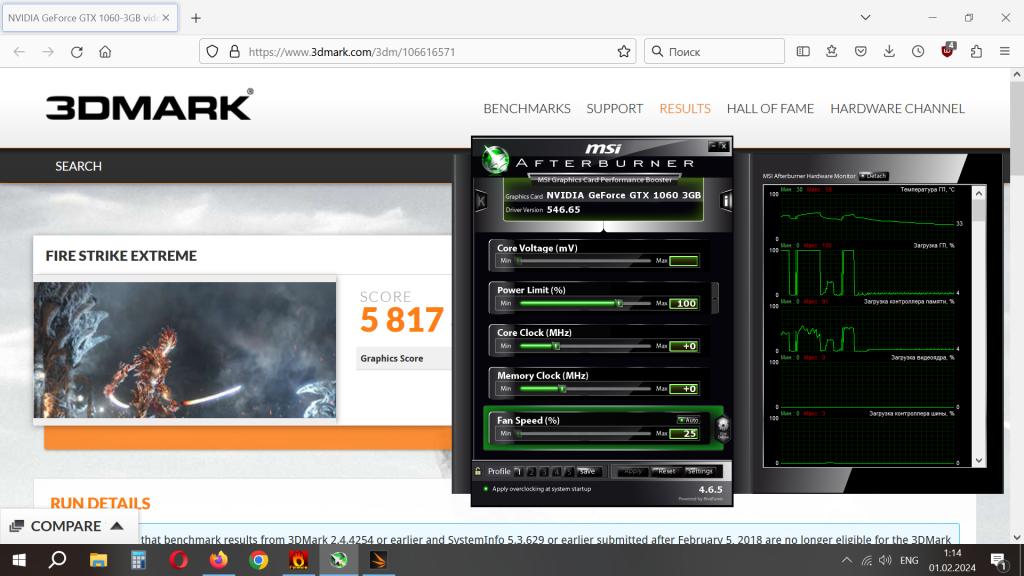Click the SEARCH link in dark bar
The height and width of the screenshot is (576, 1024).
coord(78,166)
